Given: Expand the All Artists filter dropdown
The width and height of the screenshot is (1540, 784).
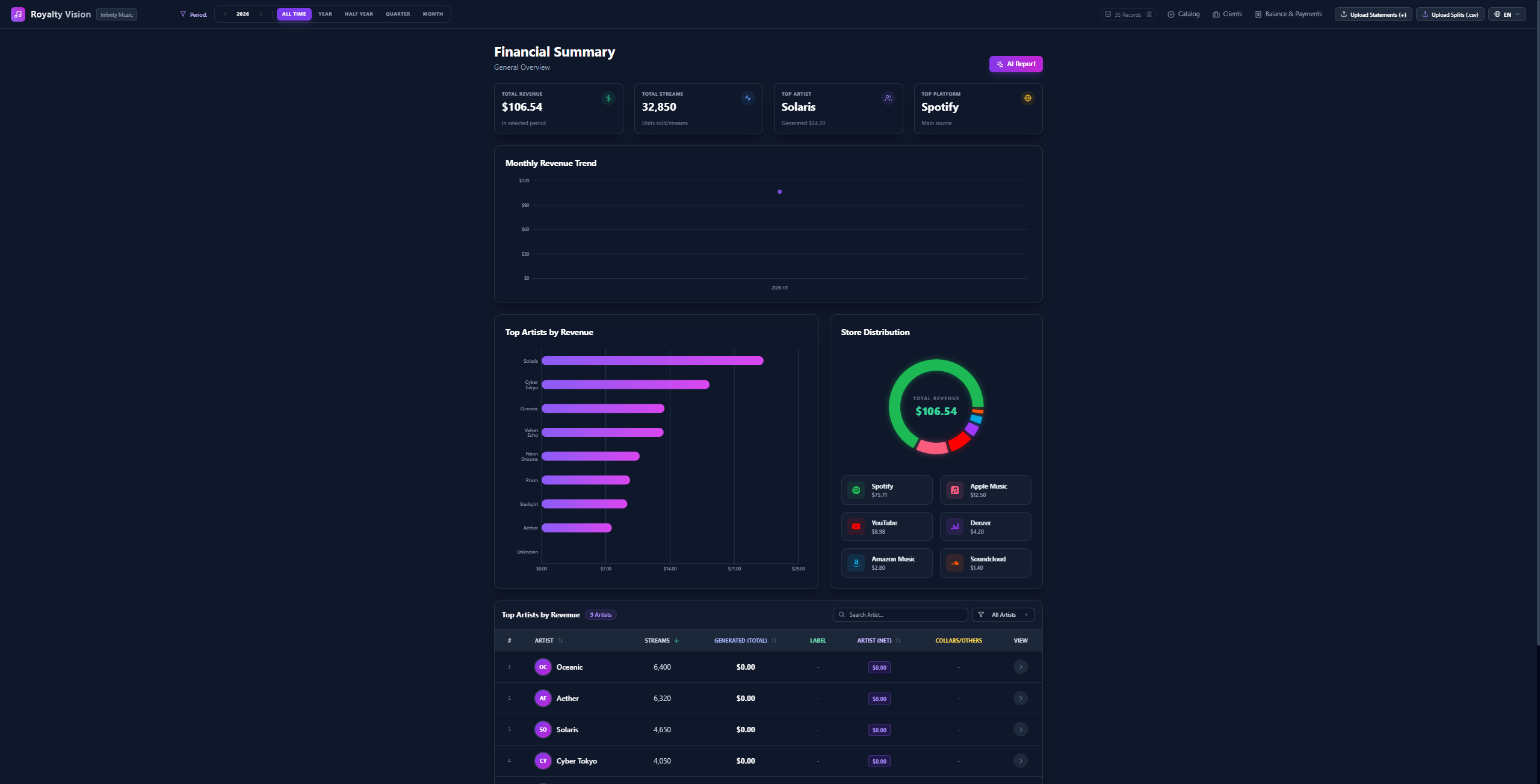Looking at the screenshot, I should click(1003, 614).
